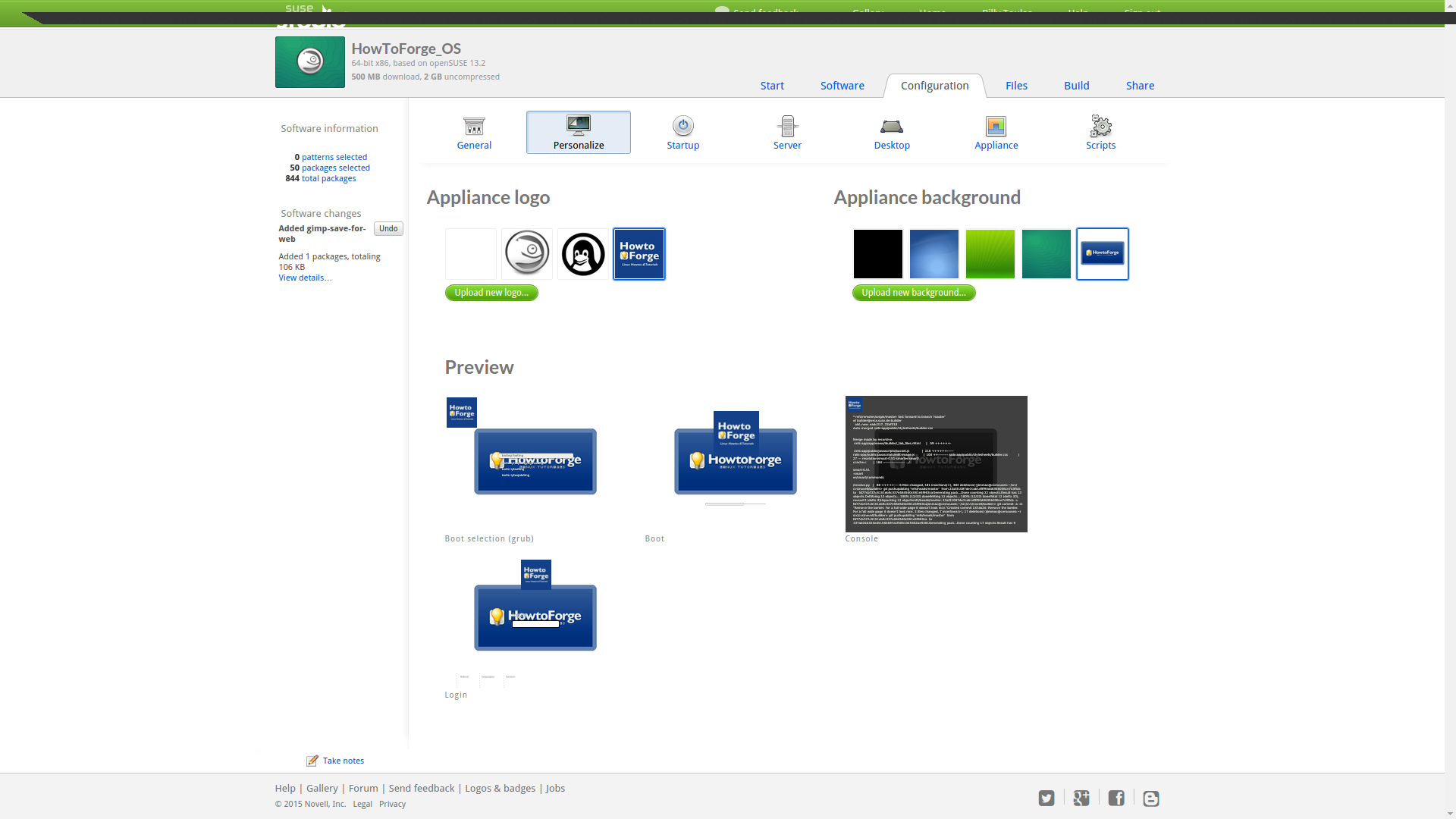
Task: Open the Jobs footer link
Action: coord(556,789)
